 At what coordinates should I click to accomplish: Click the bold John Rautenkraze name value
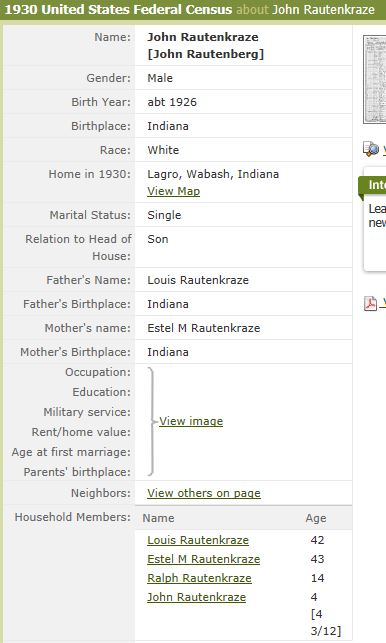tap(203, 37)
